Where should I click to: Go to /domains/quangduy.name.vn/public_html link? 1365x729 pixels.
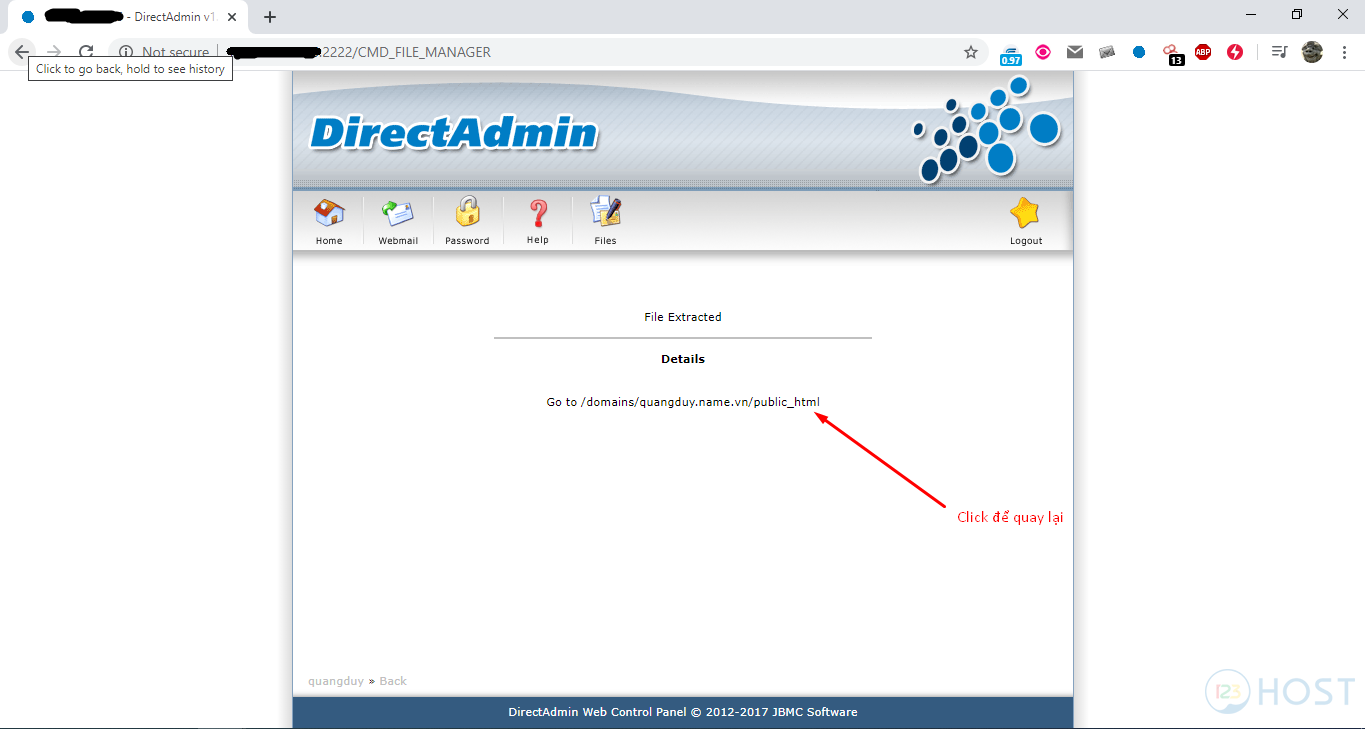(683, 402)
